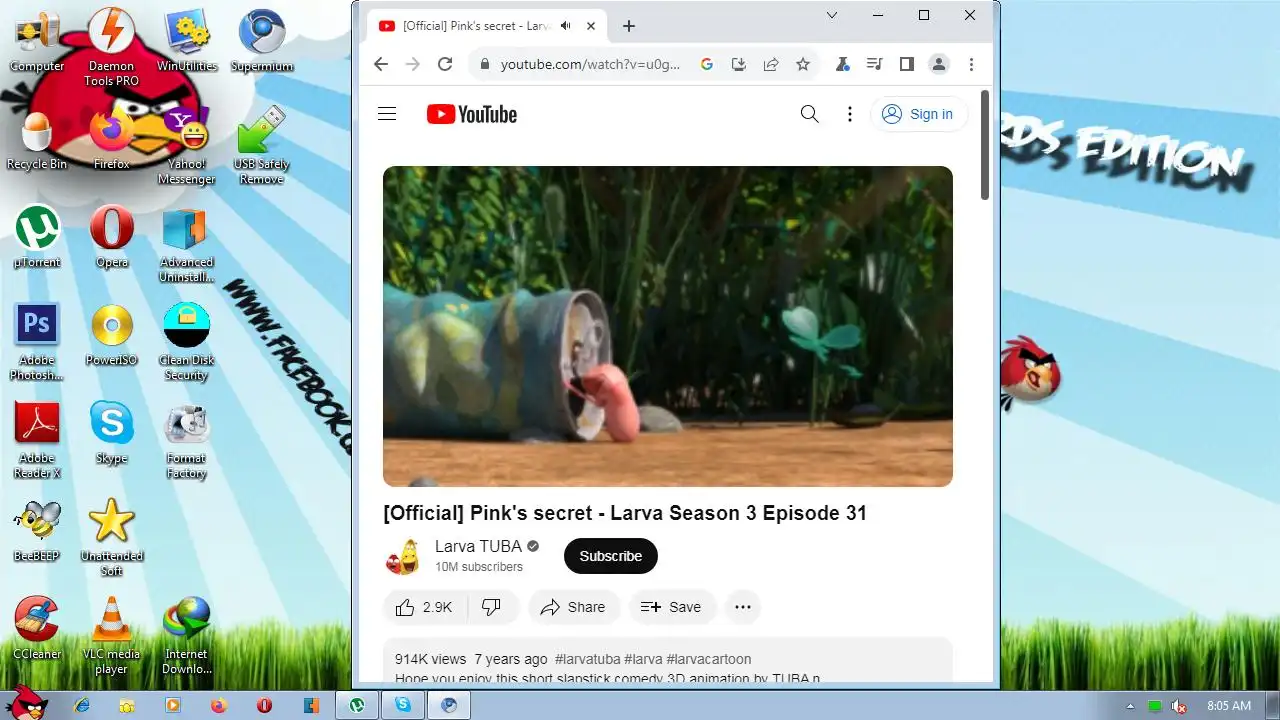Image resolution: width=1280 pixels, height=720 pixels.
Task: Share the video
Action: 573,607
